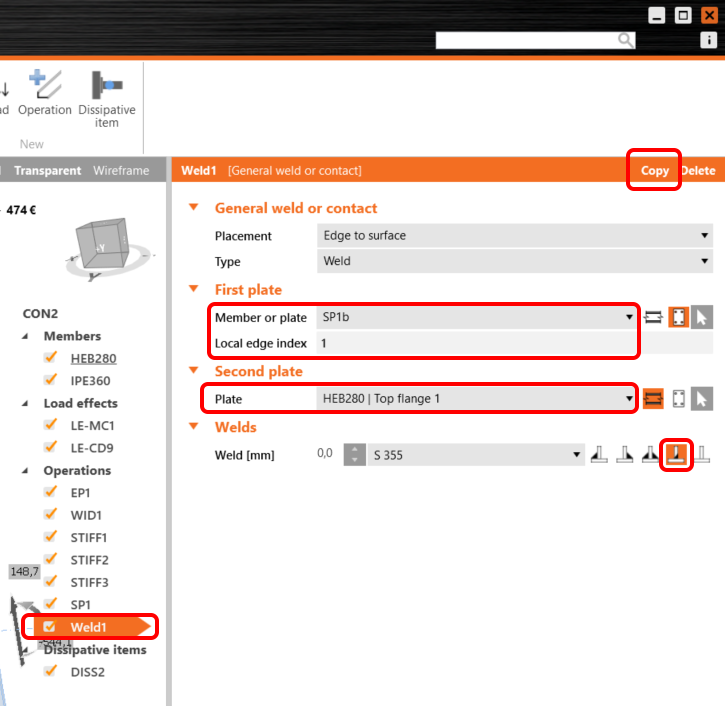Collapse the Members tree node
The image size is (725, 706).
coord(25,336)
